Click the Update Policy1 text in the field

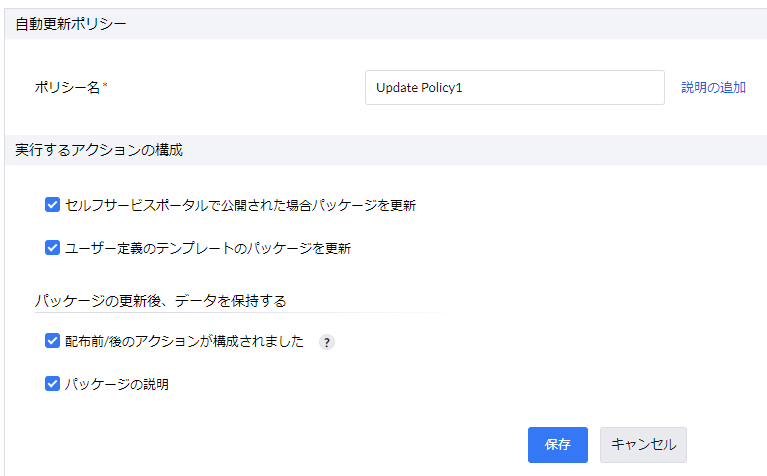[x=419, y=88]
